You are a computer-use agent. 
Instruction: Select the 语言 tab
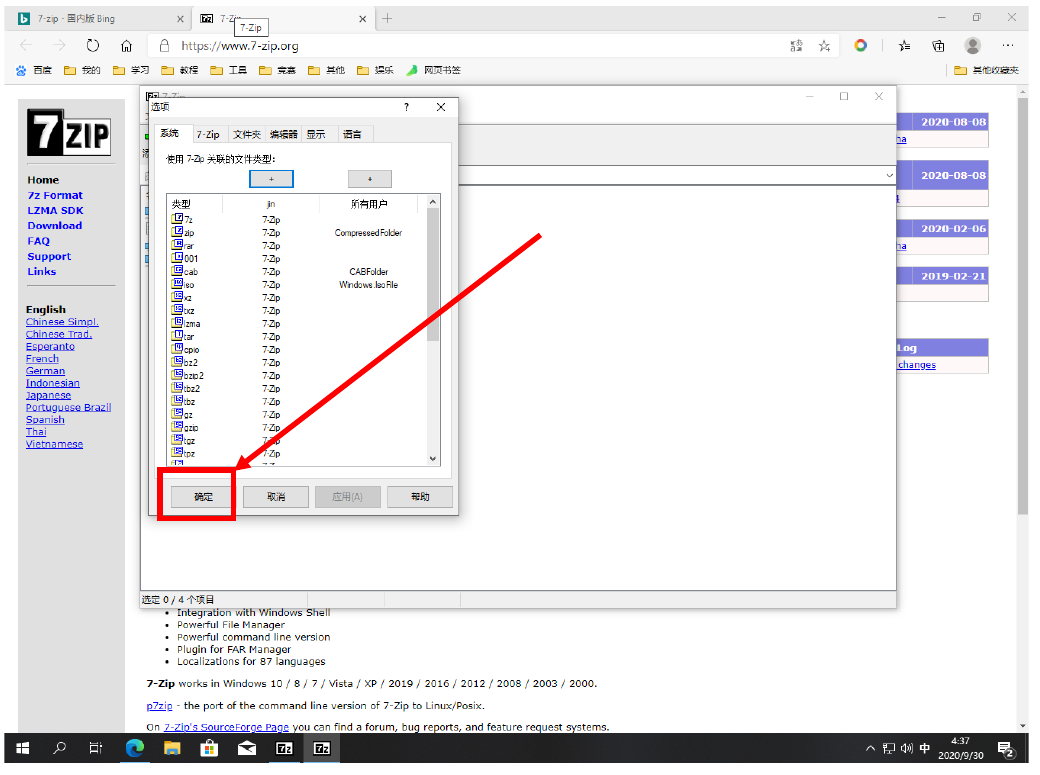click(x=352, y=134)
